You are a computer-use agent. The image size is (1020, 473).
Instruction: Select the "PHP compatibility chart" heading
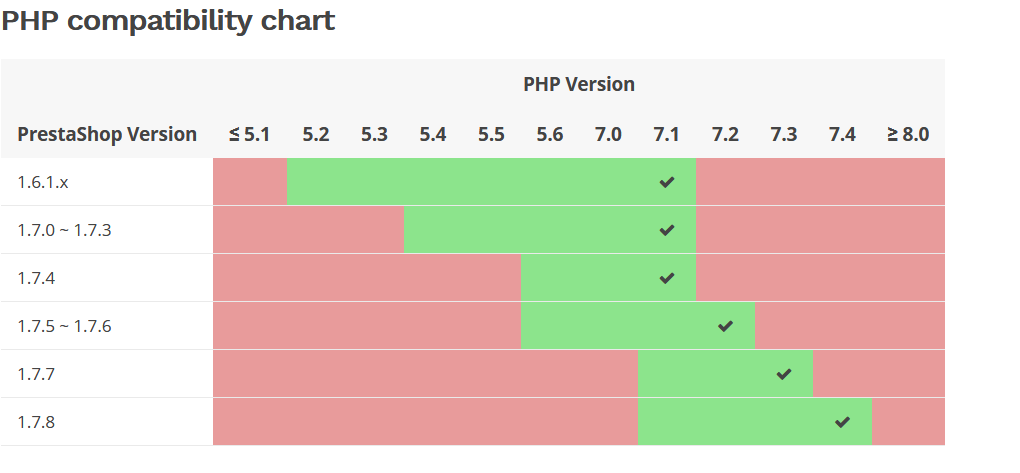click(168, 21)
